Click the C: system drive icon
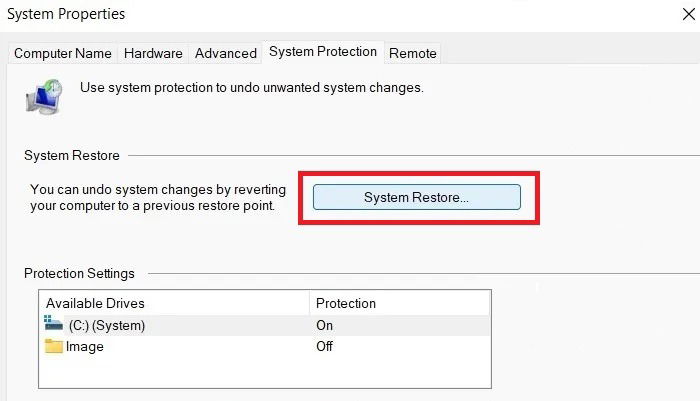Image resolution: width=700 pixels, height=401 pixels. point(53,323)
